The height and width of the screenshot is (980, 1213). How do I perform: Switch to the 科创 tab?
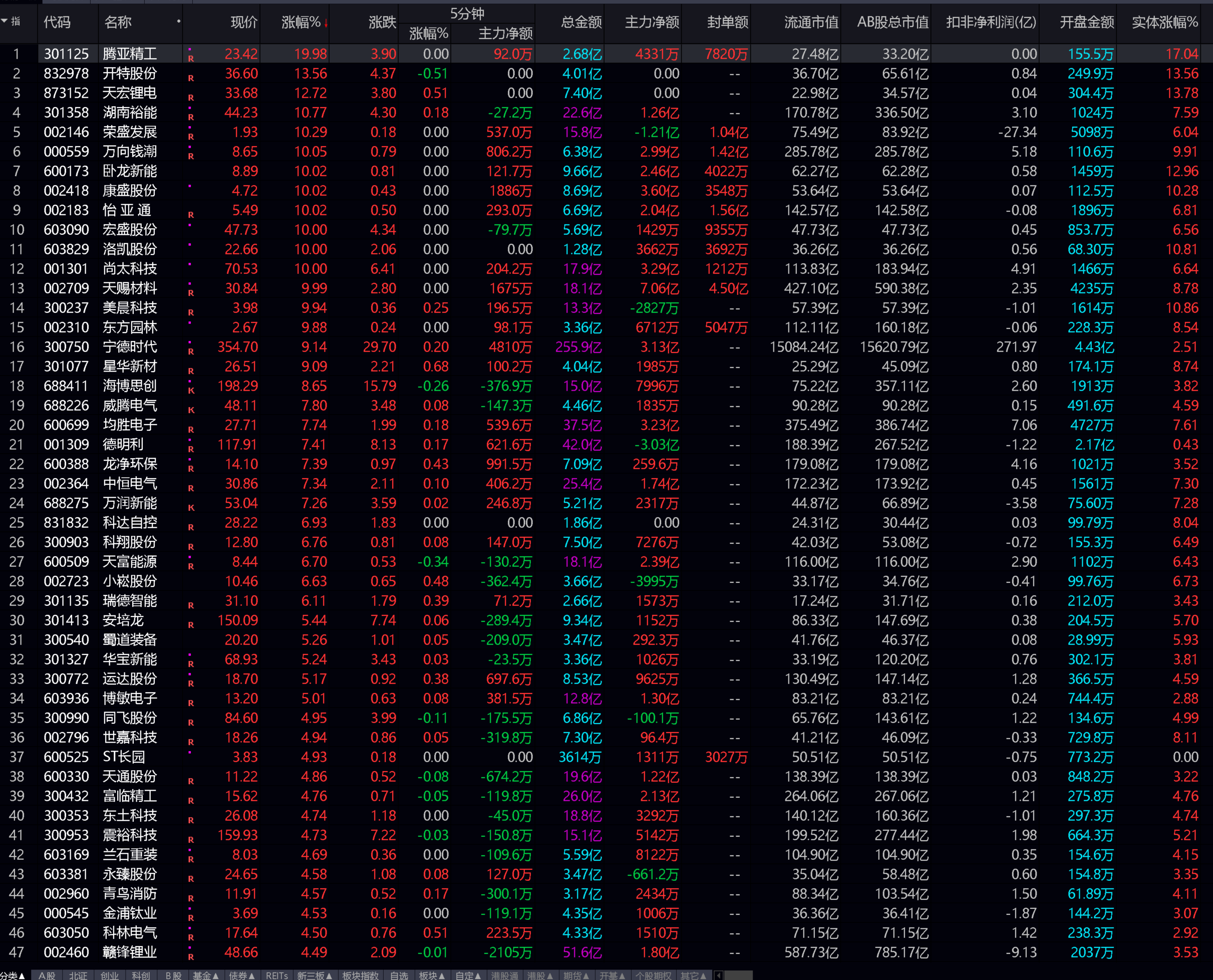[141, 975]
